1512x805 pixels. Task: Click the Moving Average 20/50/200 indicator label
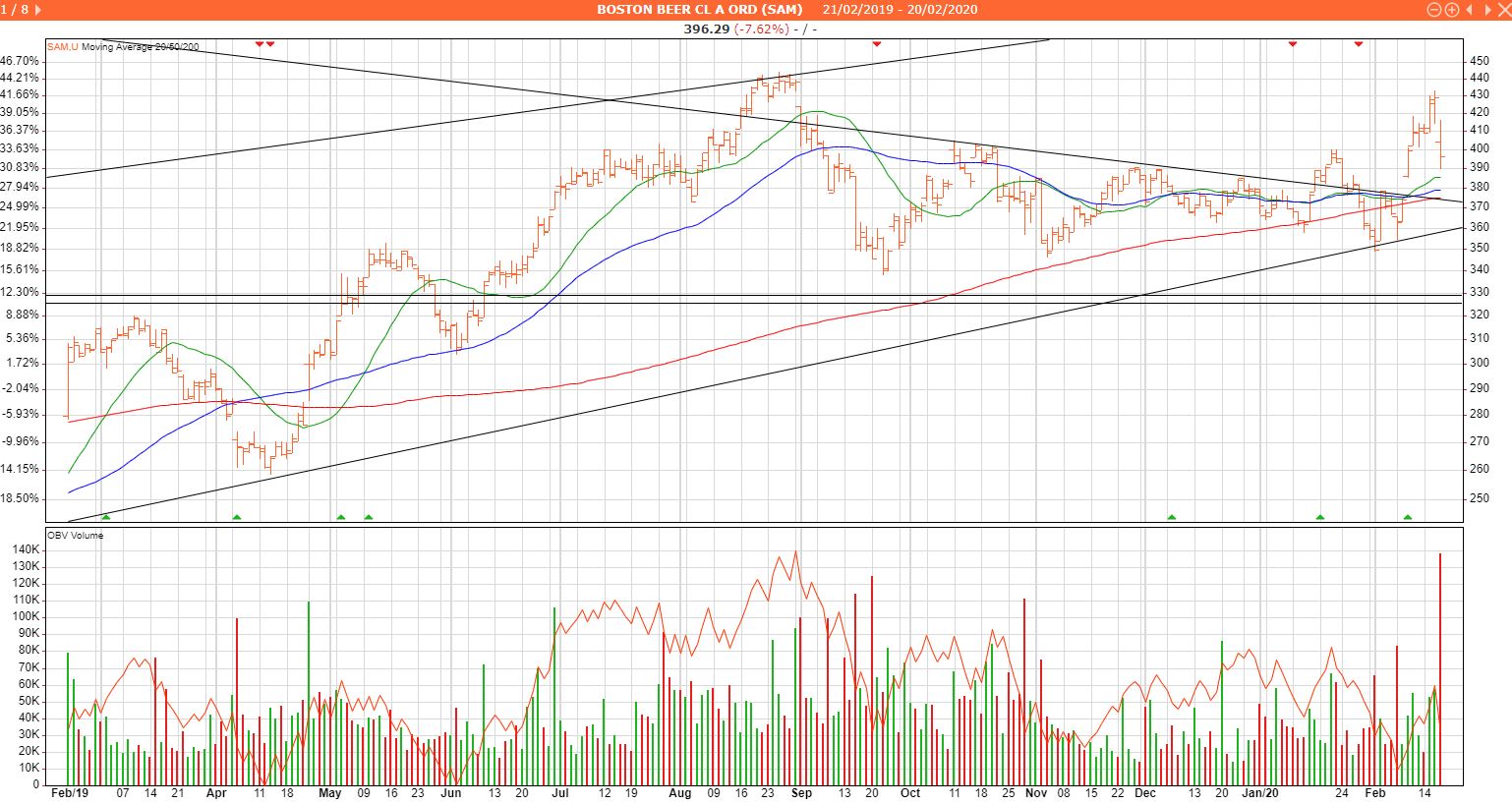coord(140,46)
